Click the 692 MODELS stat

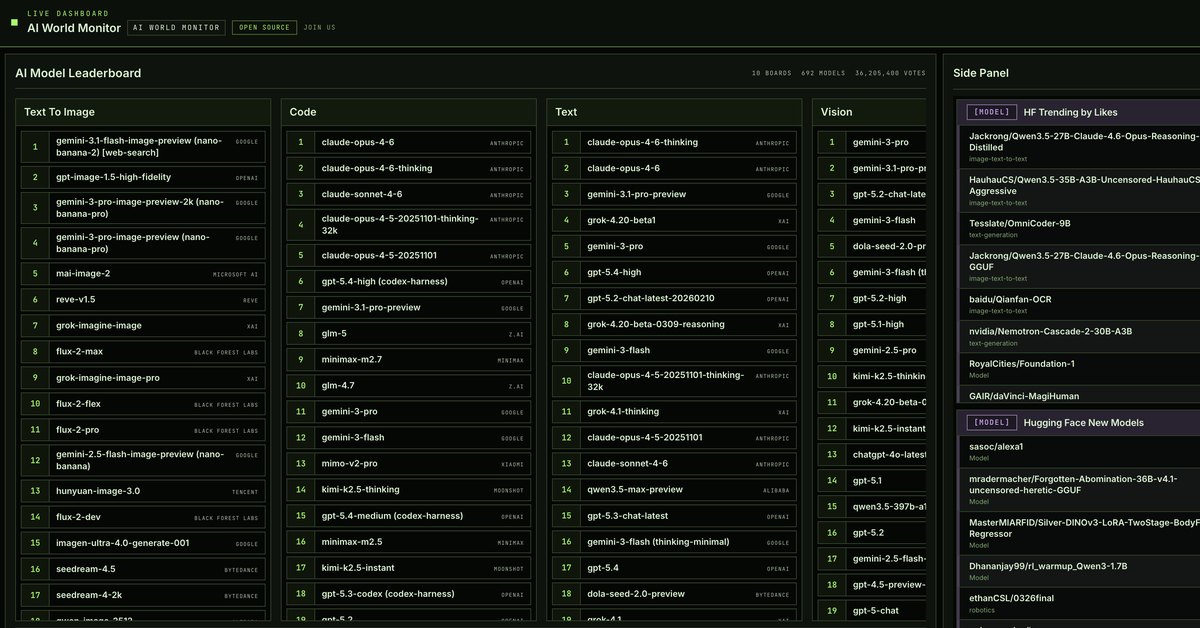(x=822, y=73)
